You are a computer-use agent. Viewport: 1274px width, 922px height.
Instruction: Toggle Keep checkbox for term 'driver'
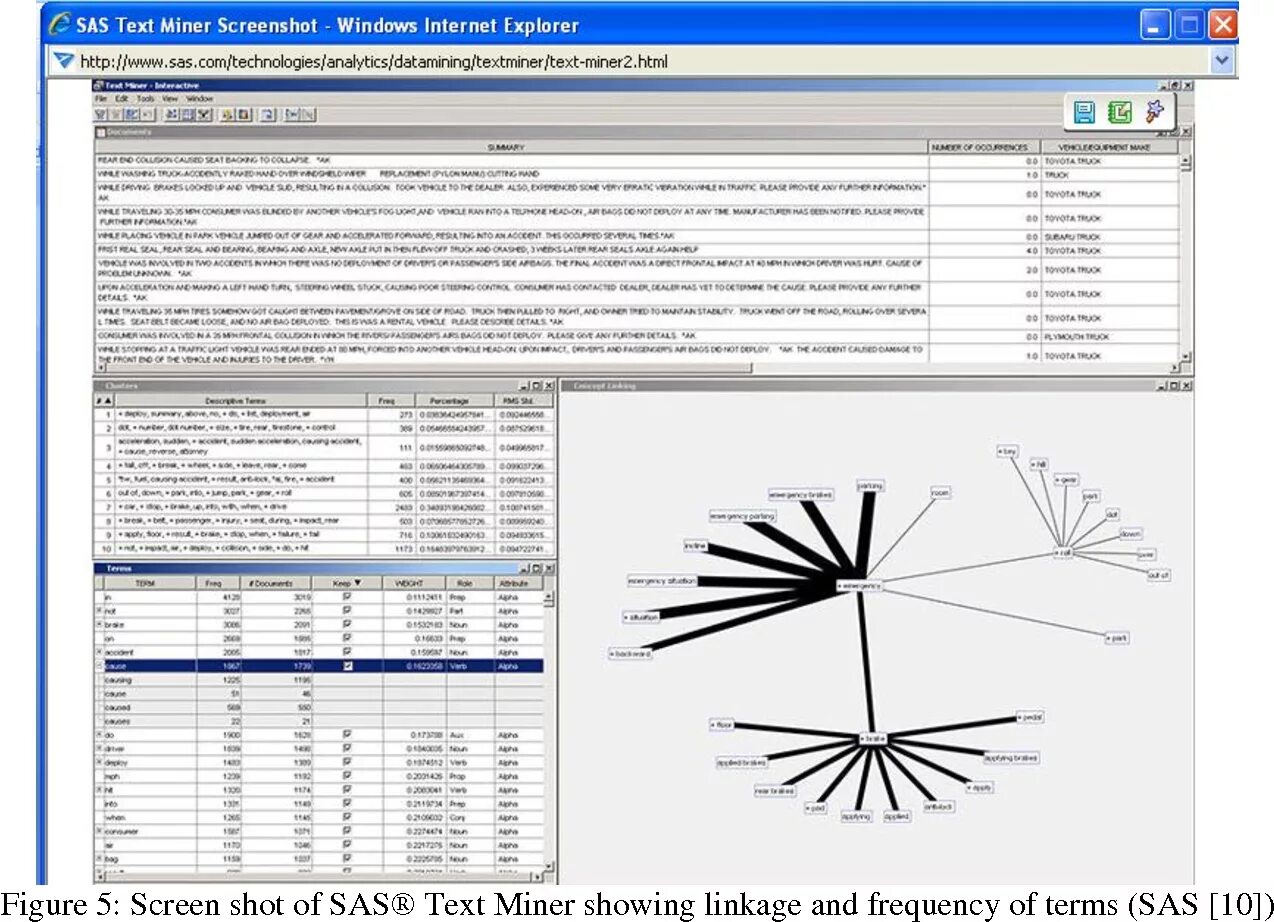(x=347, y=748)
